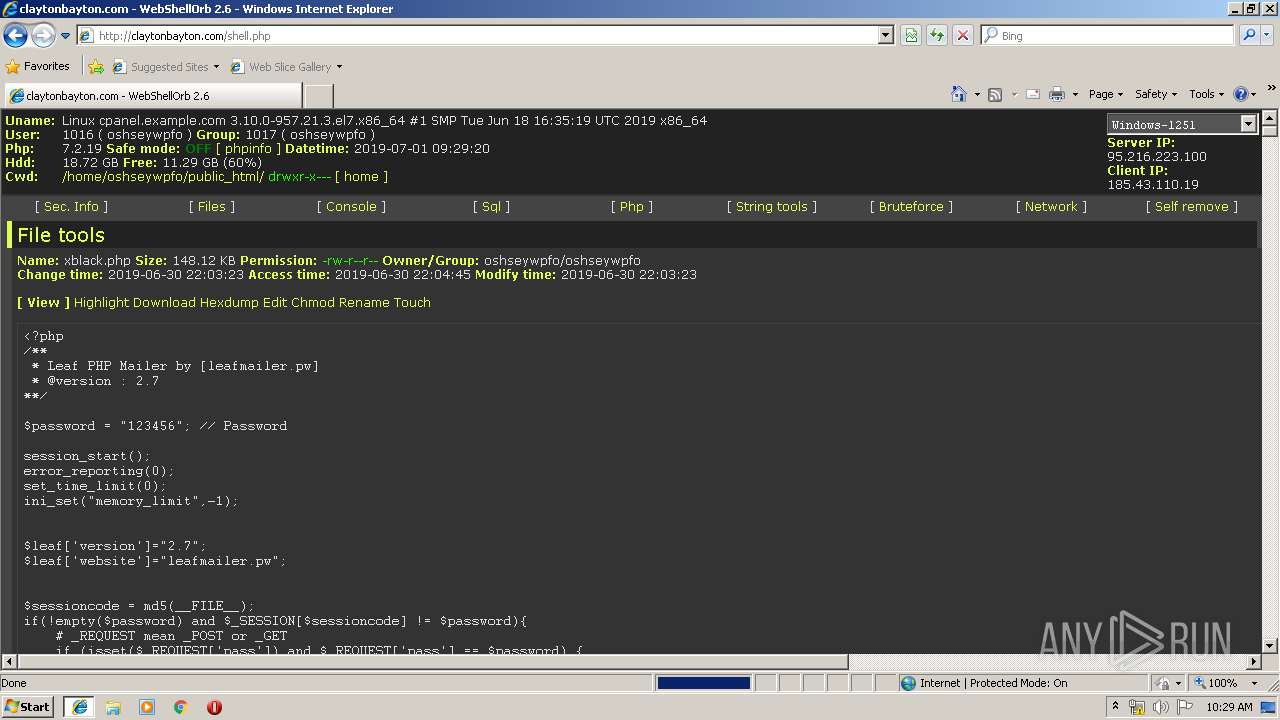Screen dimensions: 1280x720
Task: Click the Rename file link
Action: click(364, 302)
